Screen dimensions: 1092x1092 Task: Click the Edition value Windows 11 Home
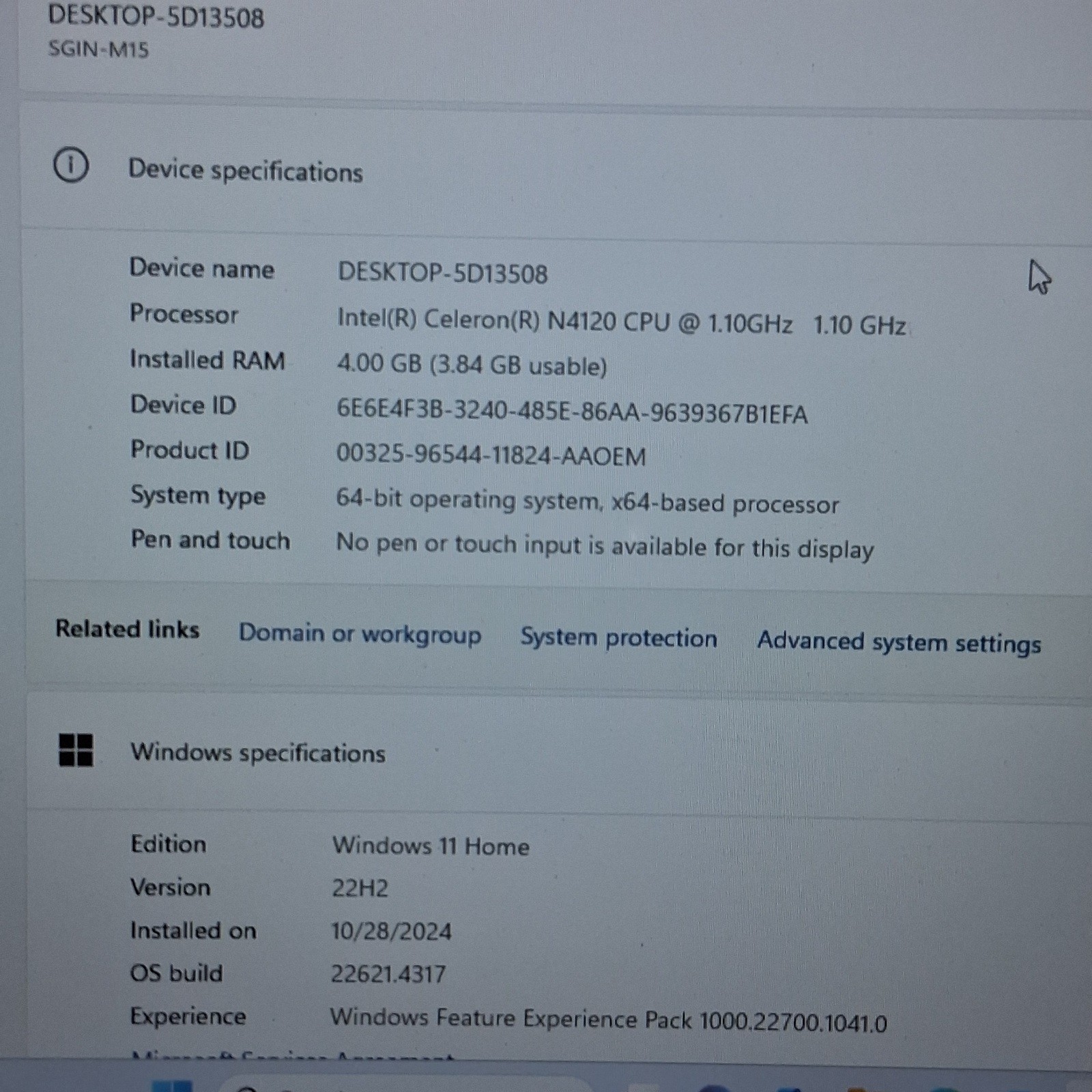(x=431, y=846)
